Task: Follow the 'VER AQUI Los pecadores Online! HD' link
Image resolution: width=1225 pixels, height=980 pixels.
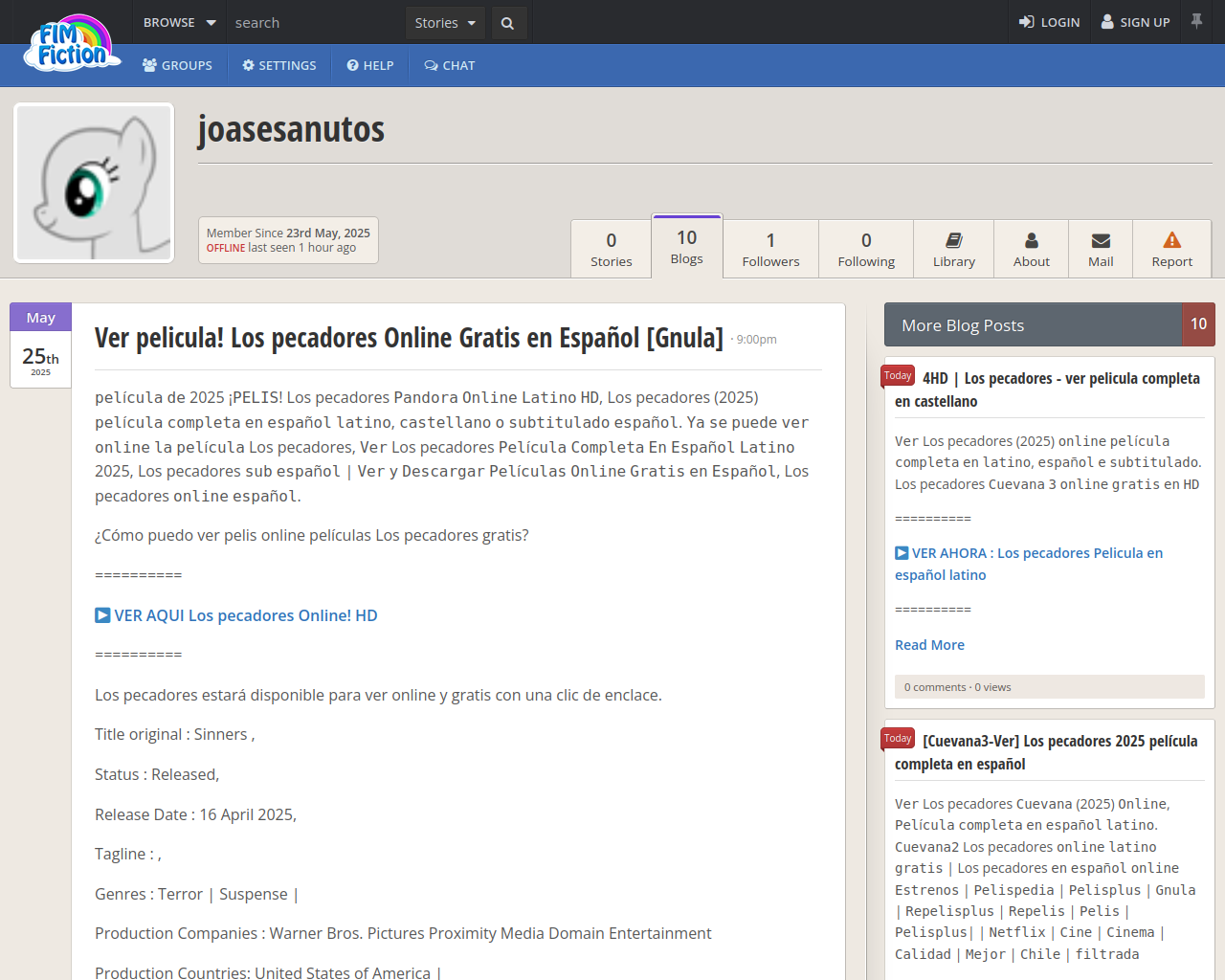Action: (236, 615)
